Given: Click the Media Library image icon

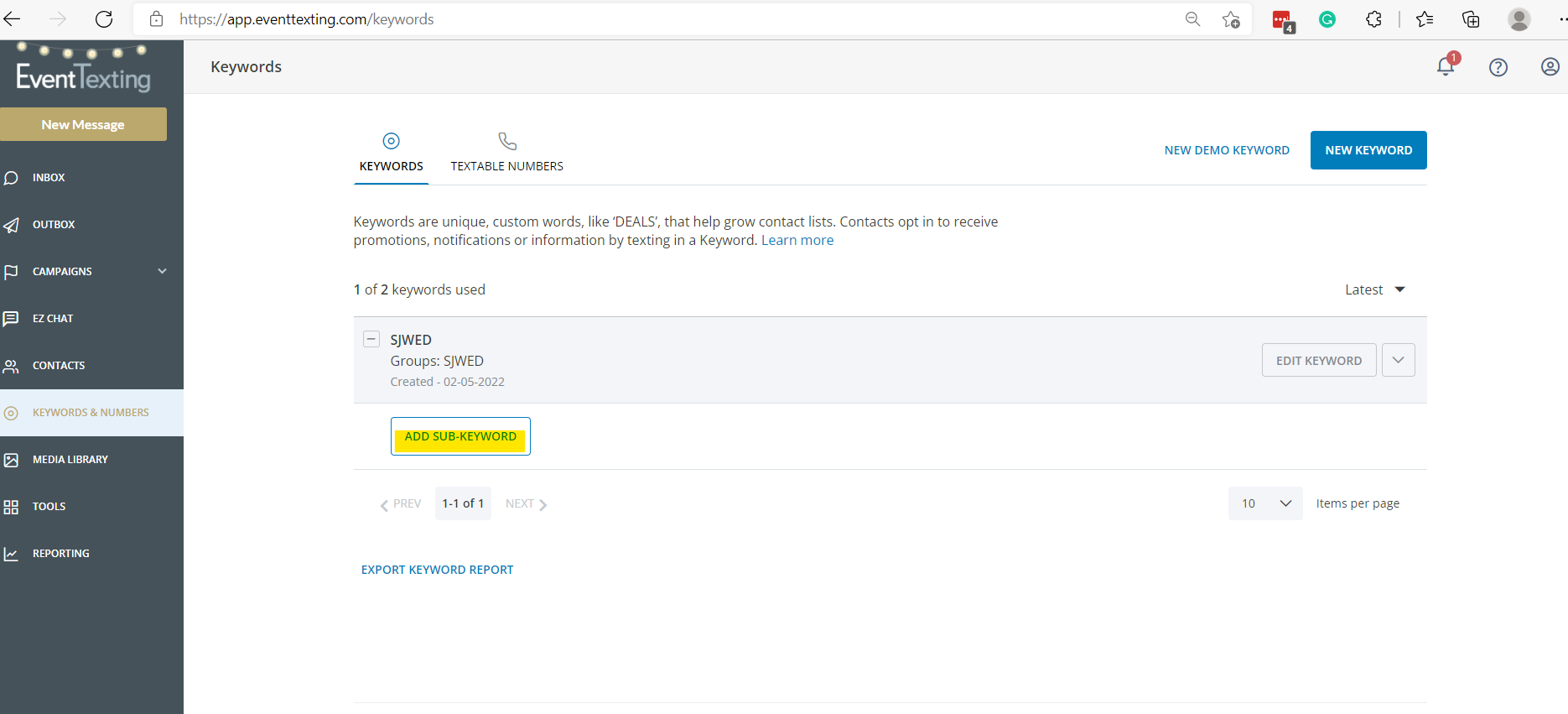Looking at the screenshot, I should click(11, 460).
